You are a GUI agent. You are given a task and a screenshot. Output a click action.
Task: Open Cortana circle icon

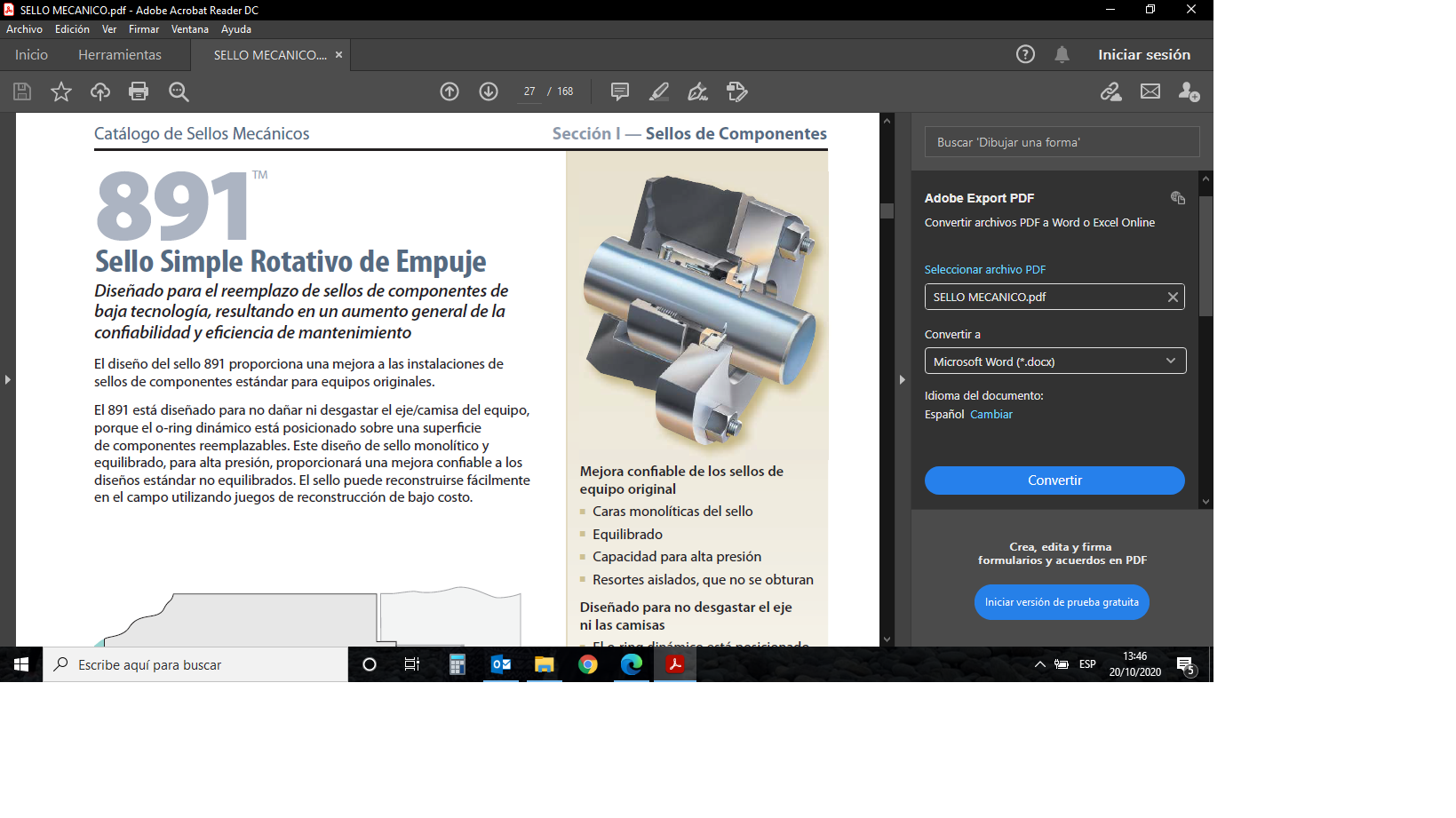point(370,664)
